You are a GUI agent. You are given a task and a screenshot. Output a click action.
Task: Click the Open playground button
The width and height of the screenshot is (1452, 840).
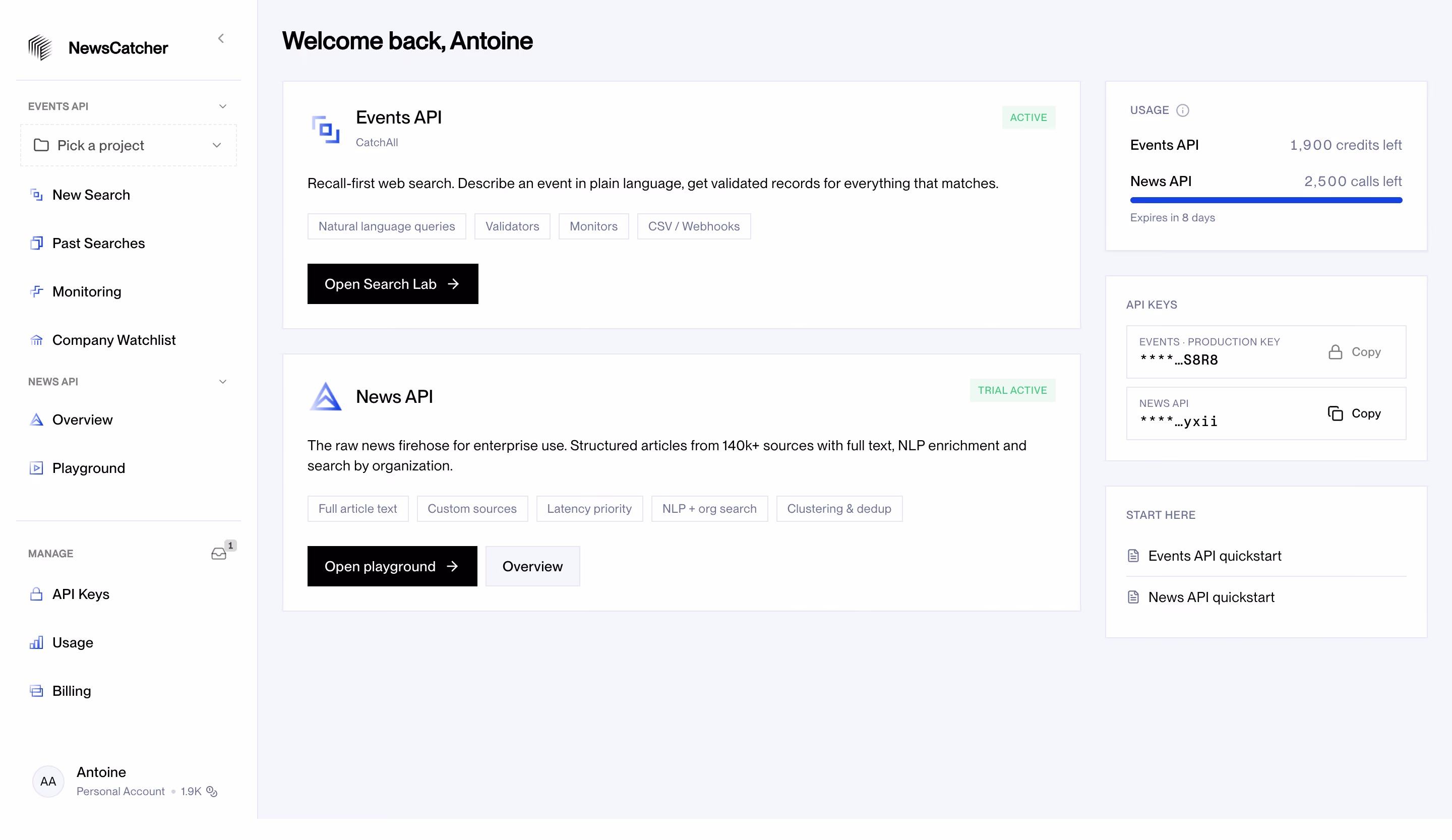(392, 566)
